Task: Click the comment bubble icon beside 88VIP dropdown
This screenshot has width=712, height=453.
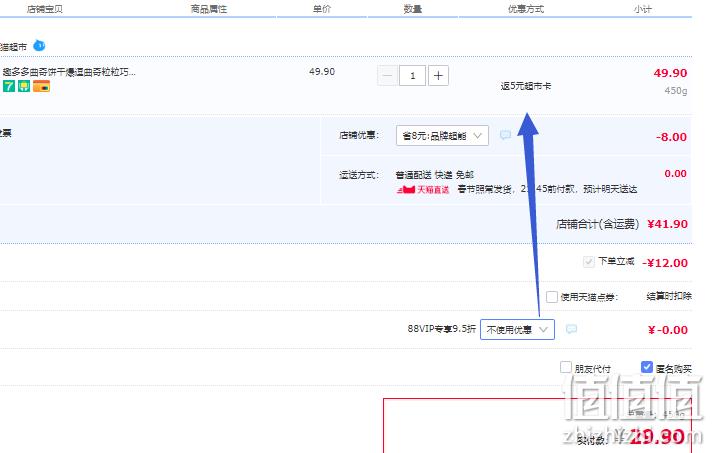Action: tap(571, 329)
